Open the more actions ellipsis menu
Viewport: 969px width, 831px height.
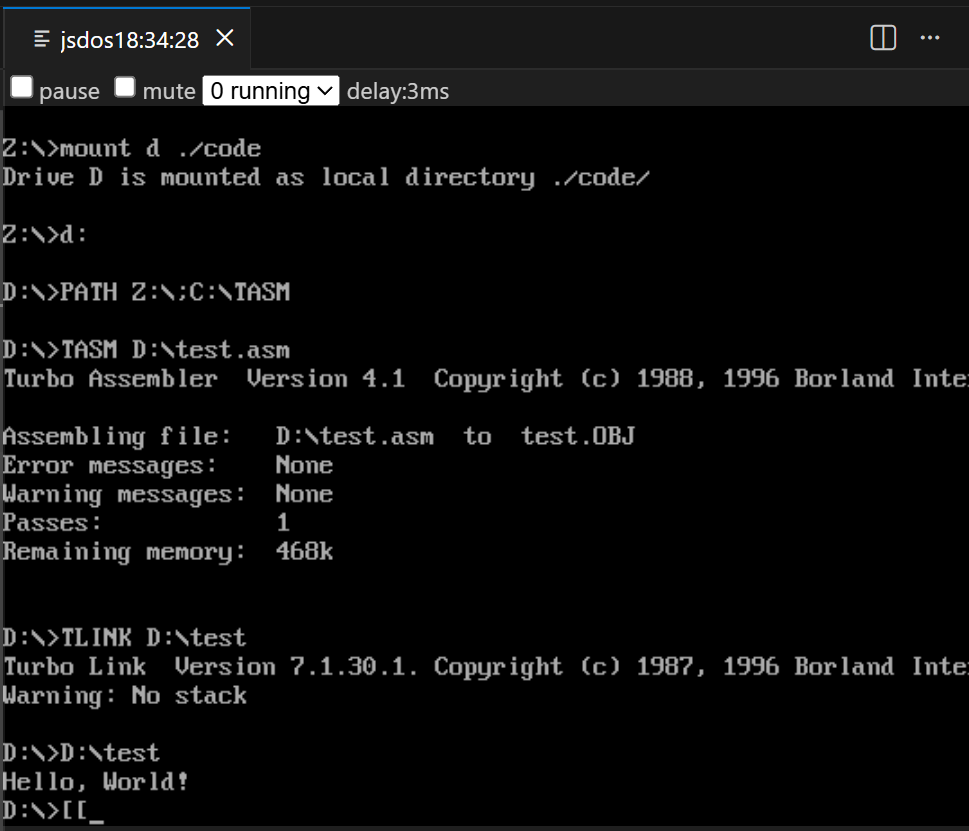coord(929,38)
